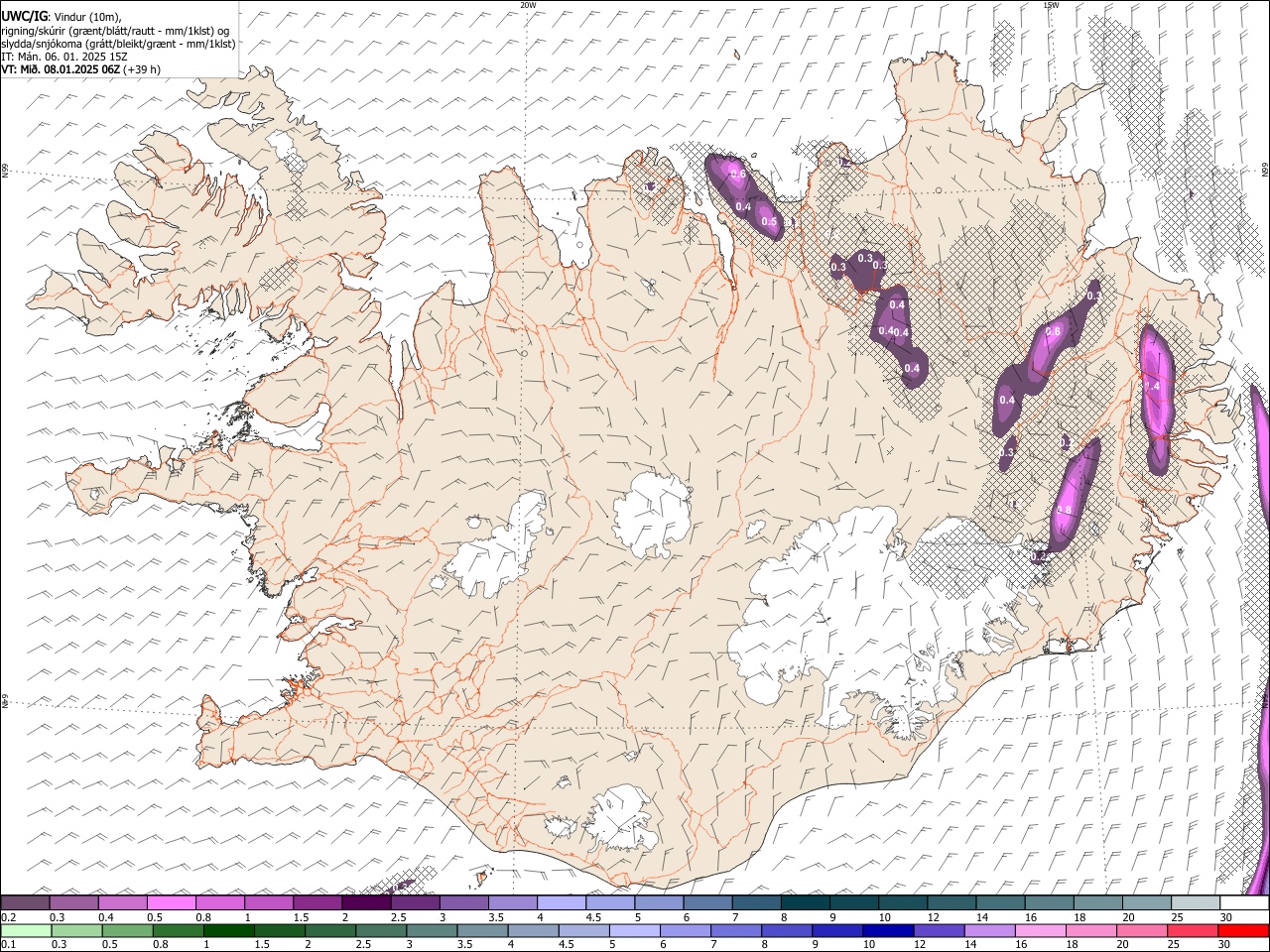Select the pale grey swatch labelled 25 in the upper legend
Image resolution: width=1270 pixels, height=952 pixels.
click(1195, 903)
